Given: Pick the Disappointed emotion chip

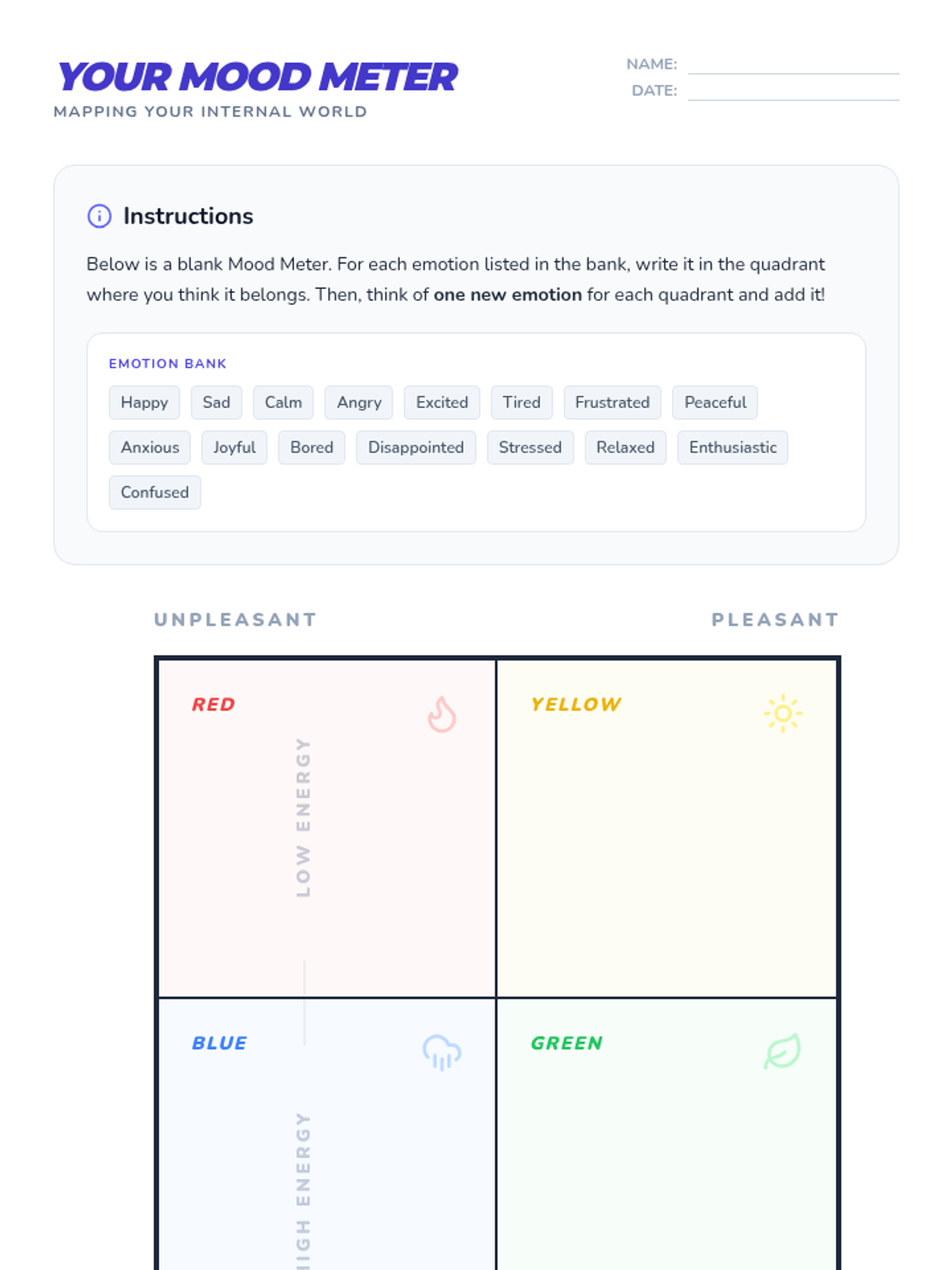Looking at the screenshot, I should coord(416,448).
